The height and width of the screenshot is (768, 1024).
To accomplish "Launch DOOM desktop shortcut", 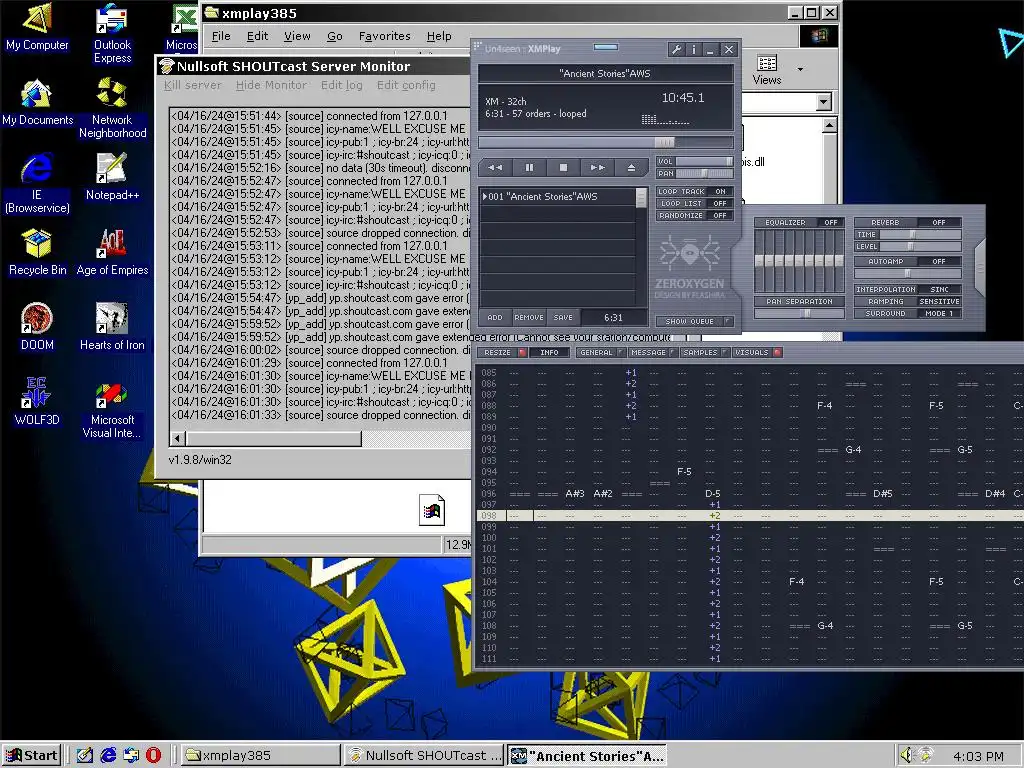I will click(37, 327).
